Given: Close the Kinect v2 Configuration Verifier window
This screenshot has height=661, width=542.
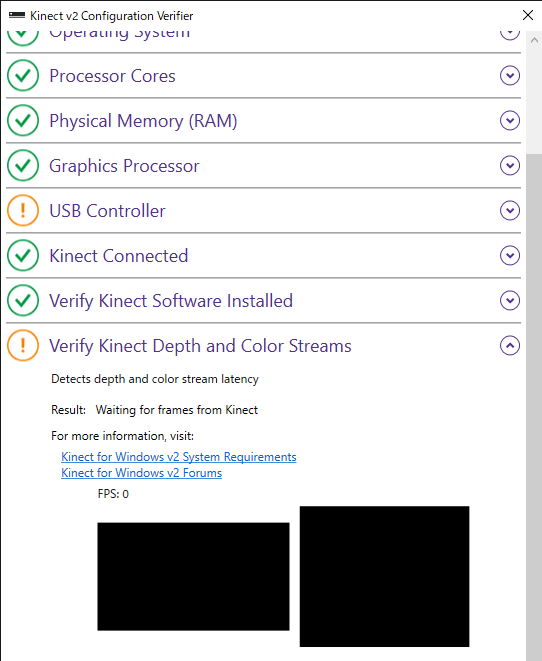Looking at the screenshot, I should 528,15.
